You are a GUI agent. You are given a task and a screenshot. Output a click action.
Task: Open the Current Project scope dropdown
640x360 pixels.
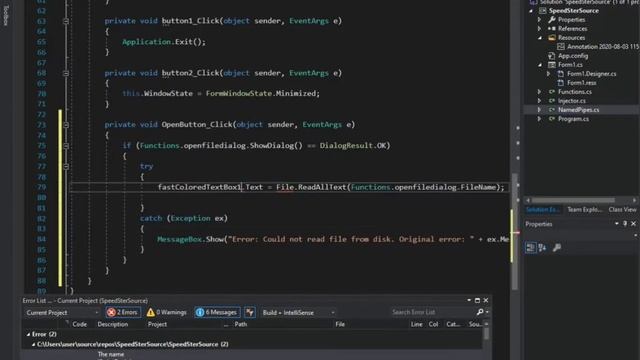tap(62, 313)
